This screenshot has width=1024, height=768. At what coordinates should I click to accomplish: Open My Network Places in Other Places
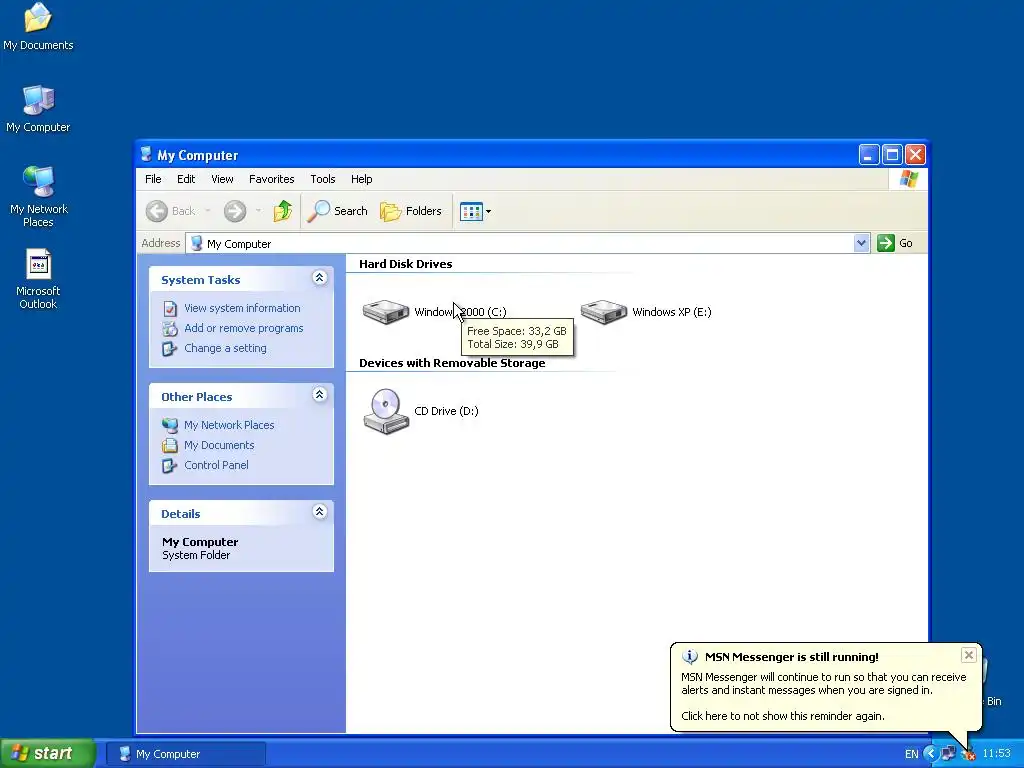coord(229,425)
